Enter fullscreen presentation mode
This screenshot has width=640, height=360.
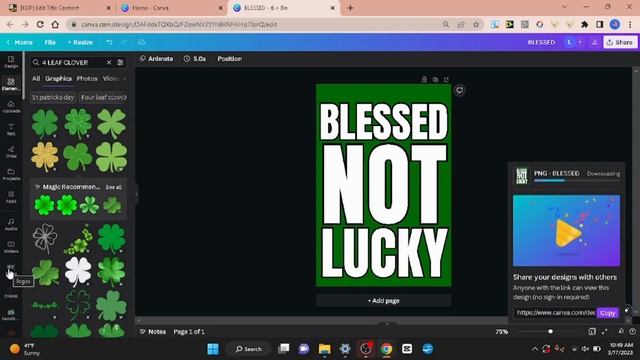pos(604,331)
